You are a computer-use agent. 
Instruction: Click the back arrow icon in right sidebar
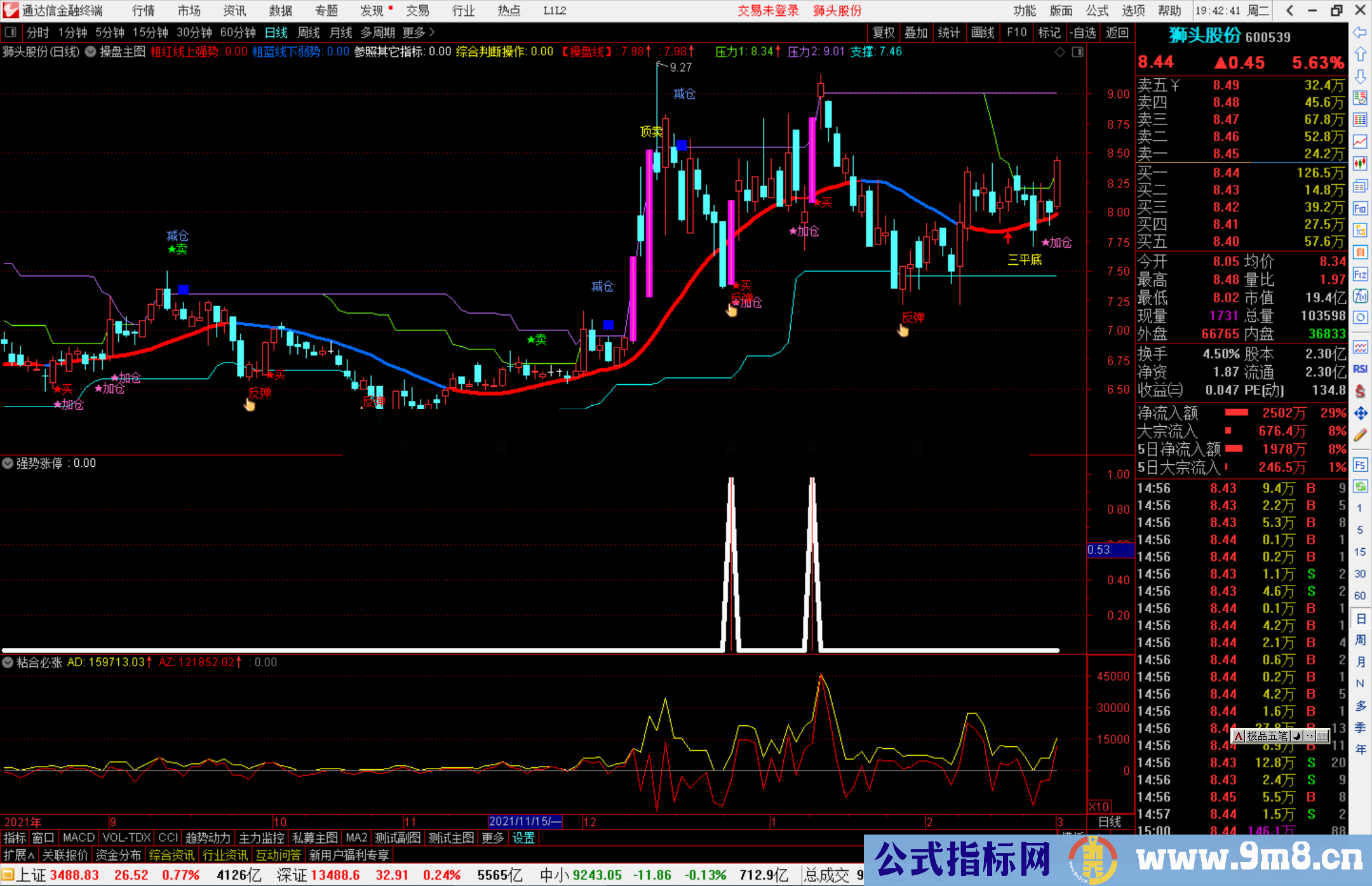tap(1360, 32)
